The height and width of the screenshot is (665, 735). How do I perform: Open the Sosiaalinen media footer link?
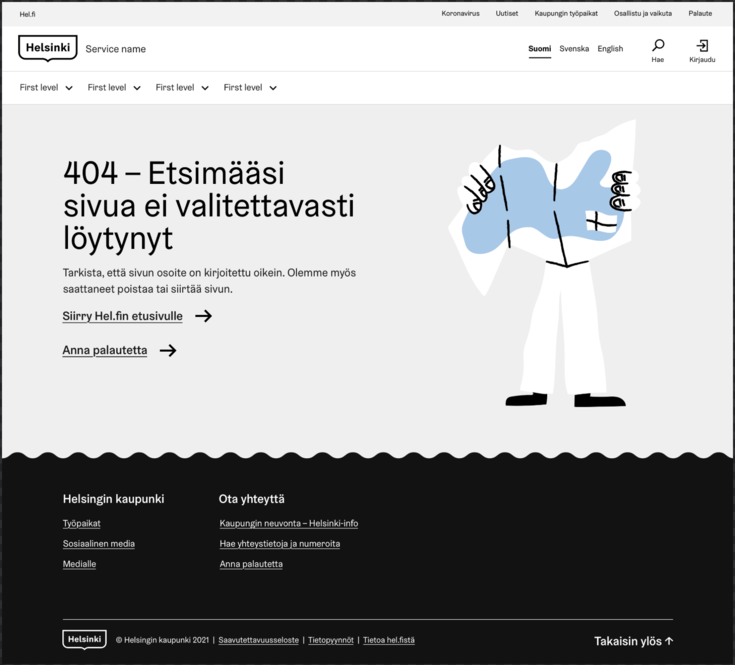(99, 544)
